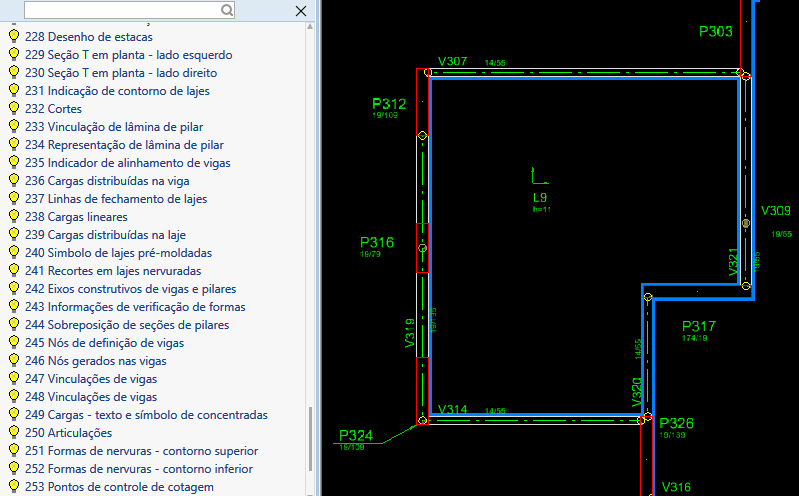This screenshot has width=799, height=496.
Task: Click the L9 slab label in the drawing
Action: click(540, 198)
